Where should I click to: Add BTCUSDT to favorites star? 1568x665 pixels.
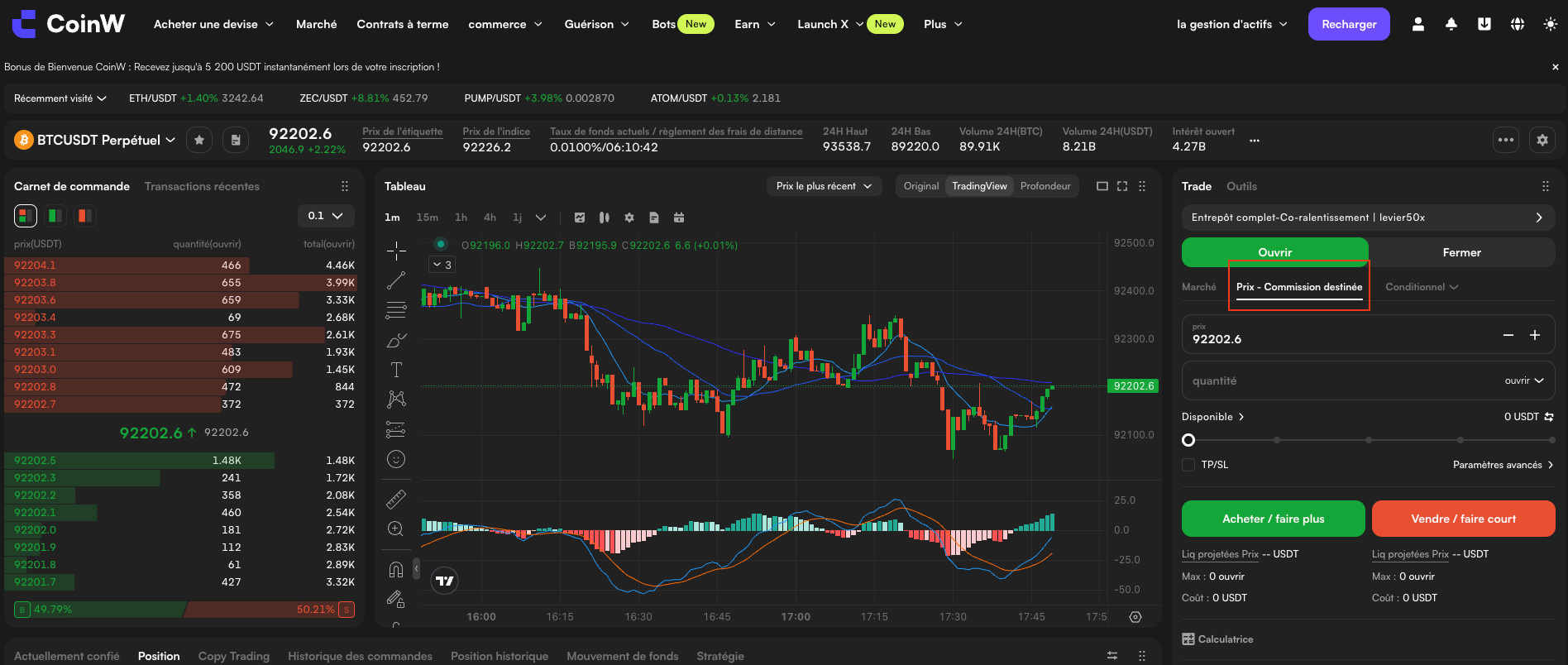(199, 140)
